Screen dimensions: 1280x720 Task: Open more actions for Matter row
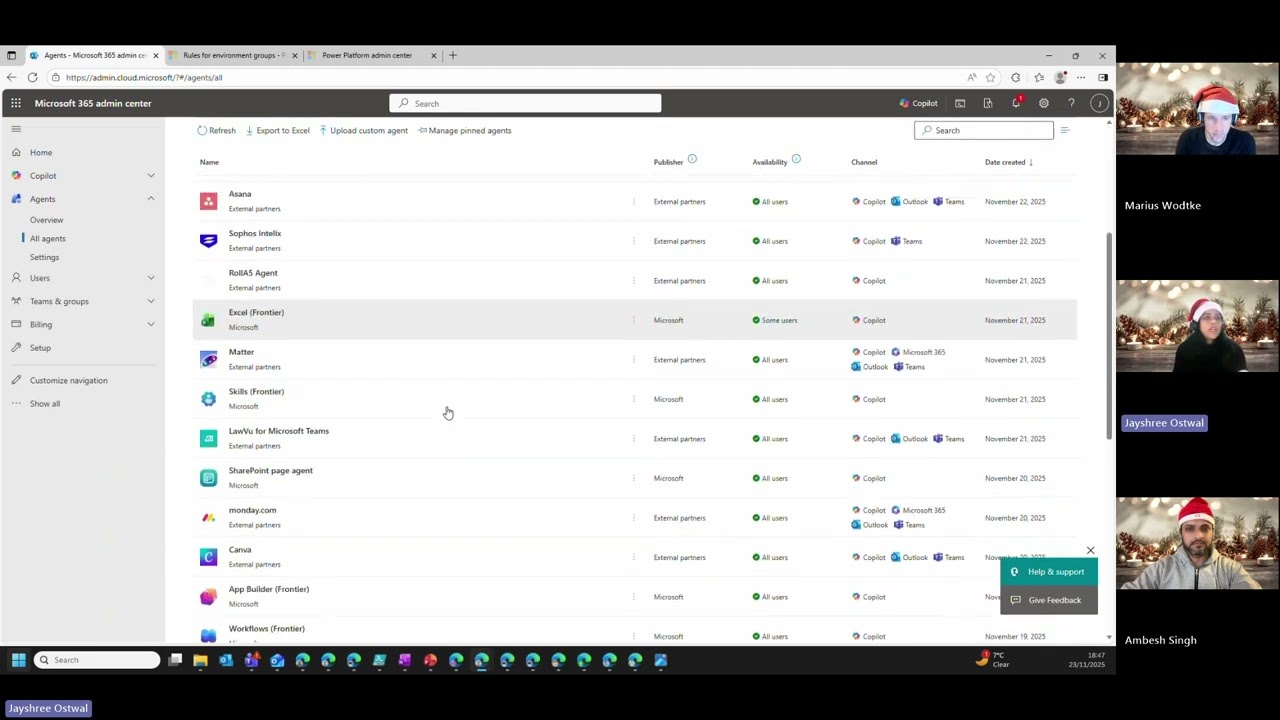[x=634, y=360]
